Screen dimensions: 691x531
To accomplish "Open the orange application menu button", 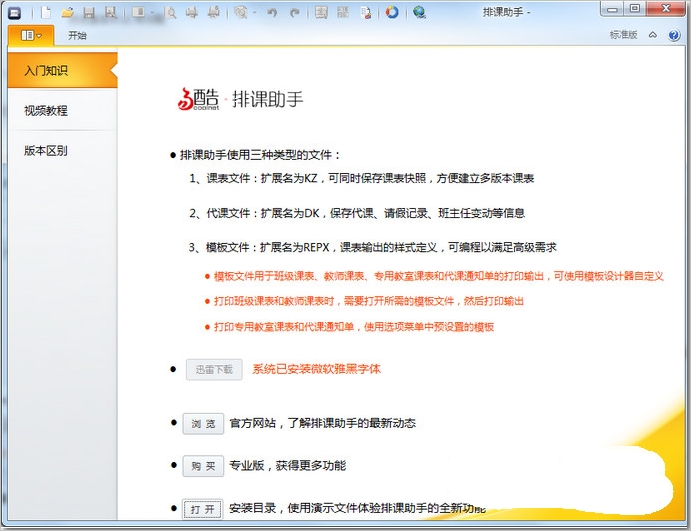I will (x=31, y=35).
